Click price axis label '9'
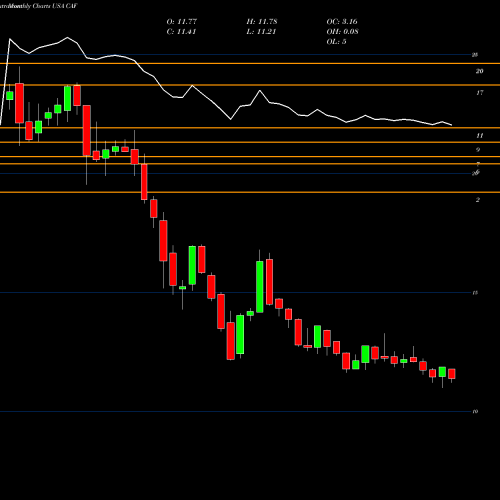Viewport: 500px width, 500px height. click(x=478, y=150)
